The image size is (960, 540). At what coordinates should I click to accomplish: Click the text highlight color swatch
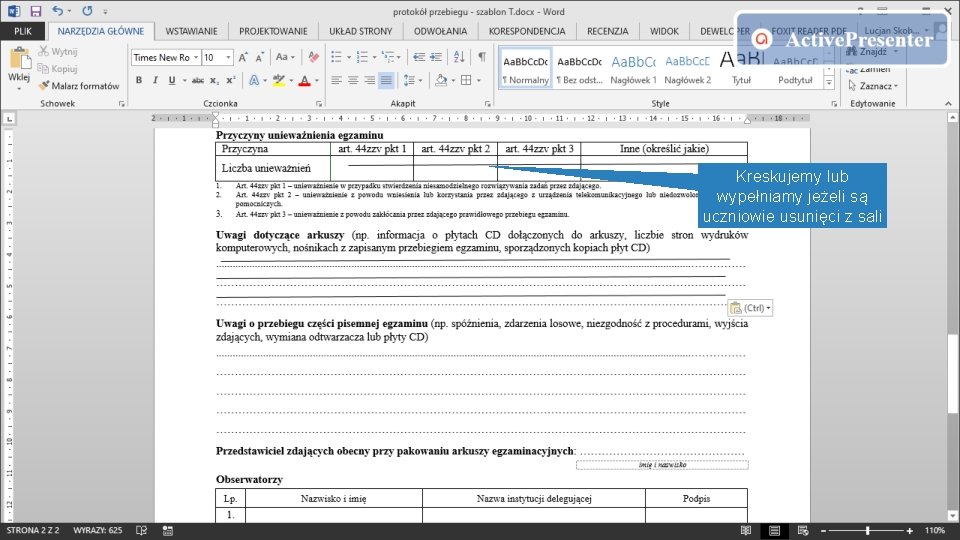[x=279, y=80]
